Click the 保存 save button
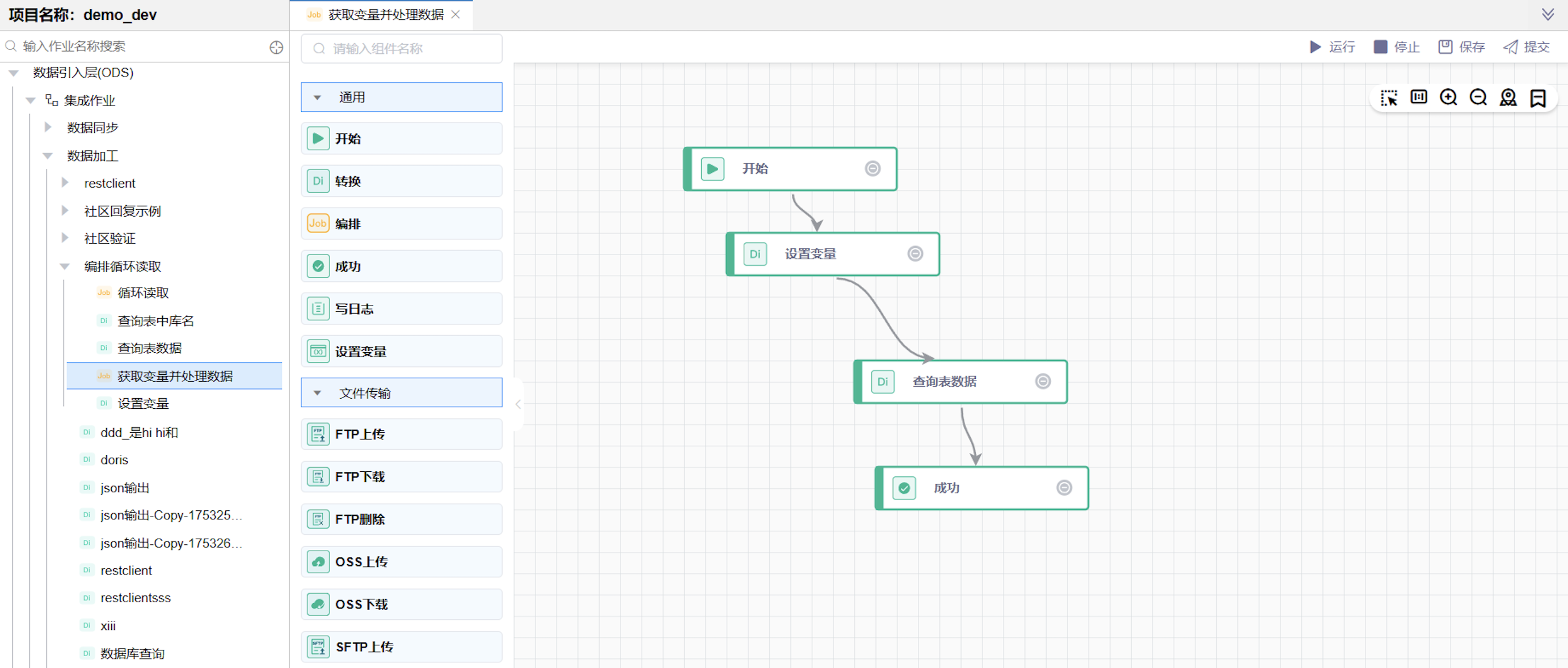 [1461, 47]
